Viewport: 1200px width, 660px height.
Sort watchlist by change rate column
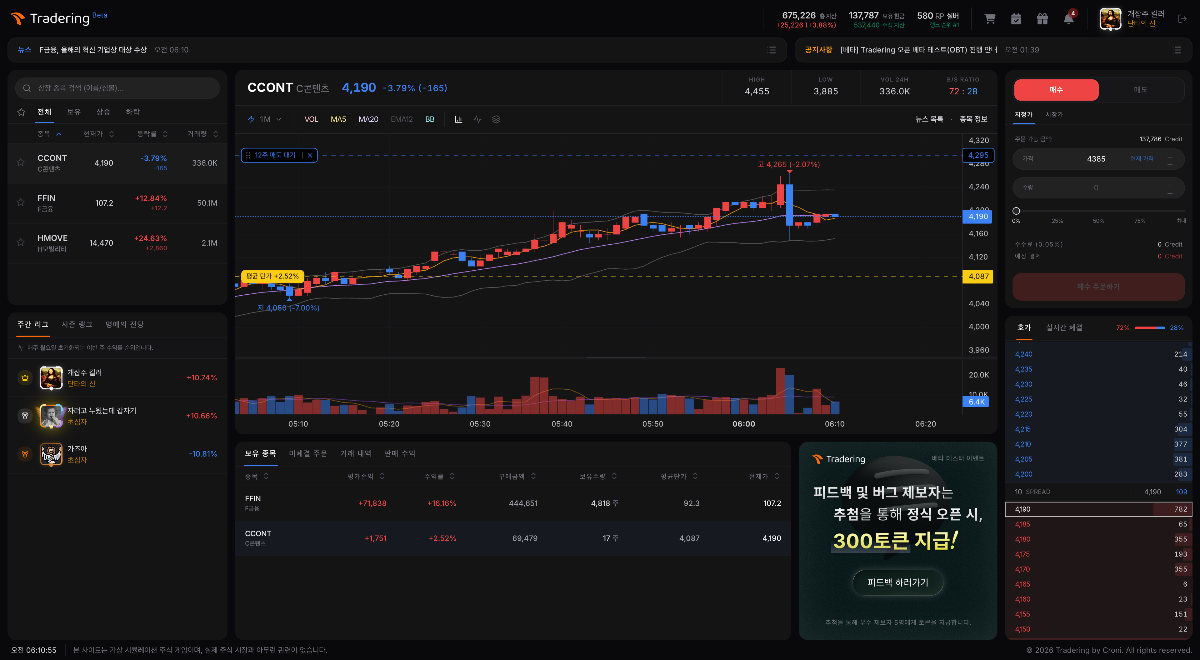pos(153,133)
